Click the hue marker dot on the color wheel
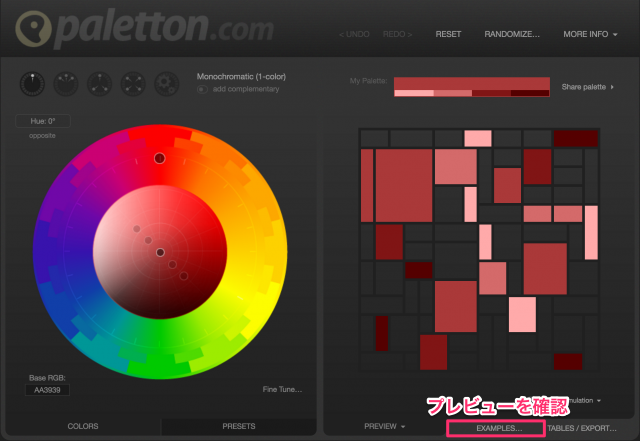The image size is (640, 441). click(160, 158)
